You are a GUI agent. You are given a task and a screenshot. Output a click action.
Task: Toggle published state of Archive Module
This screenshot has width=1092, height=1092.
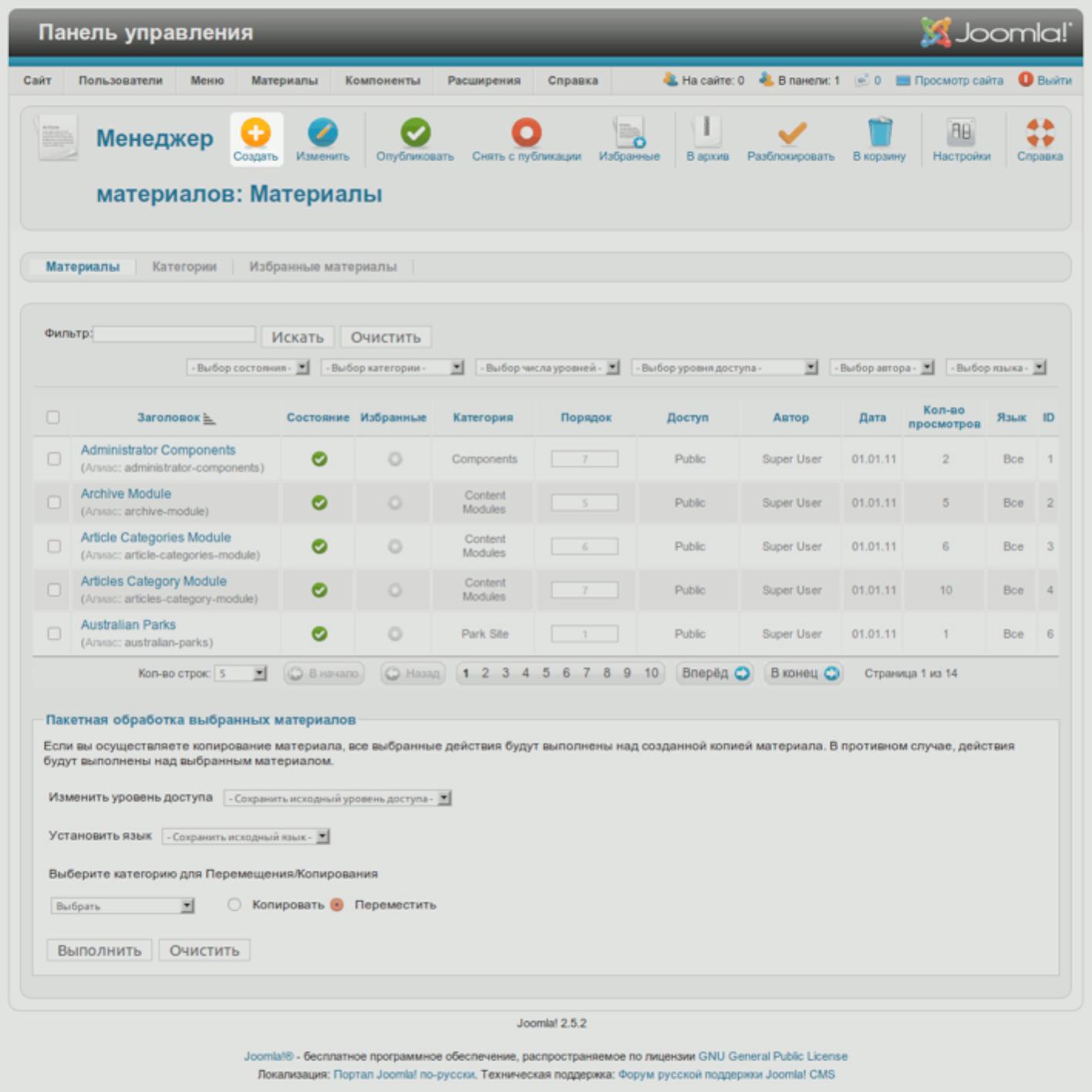[x=319, y=503]
